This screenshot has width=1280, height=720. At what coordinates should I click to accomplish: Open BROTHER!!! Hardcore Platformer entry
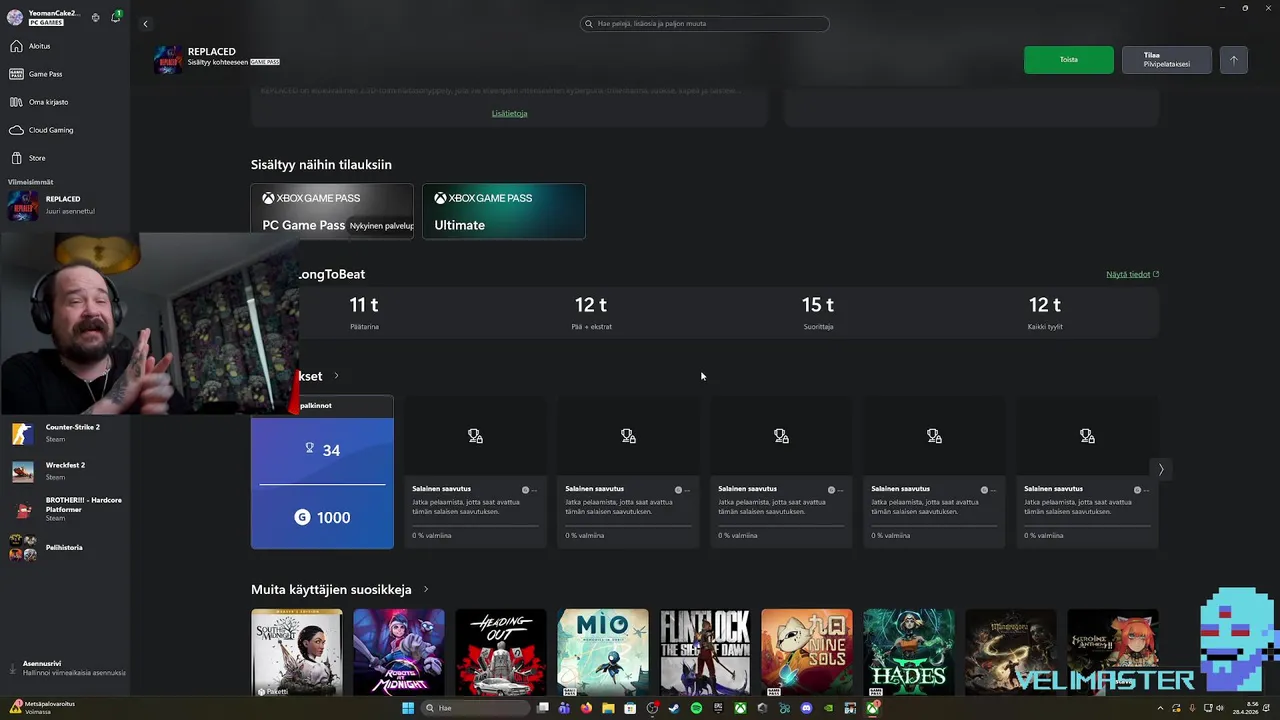[x=65, y=509]
